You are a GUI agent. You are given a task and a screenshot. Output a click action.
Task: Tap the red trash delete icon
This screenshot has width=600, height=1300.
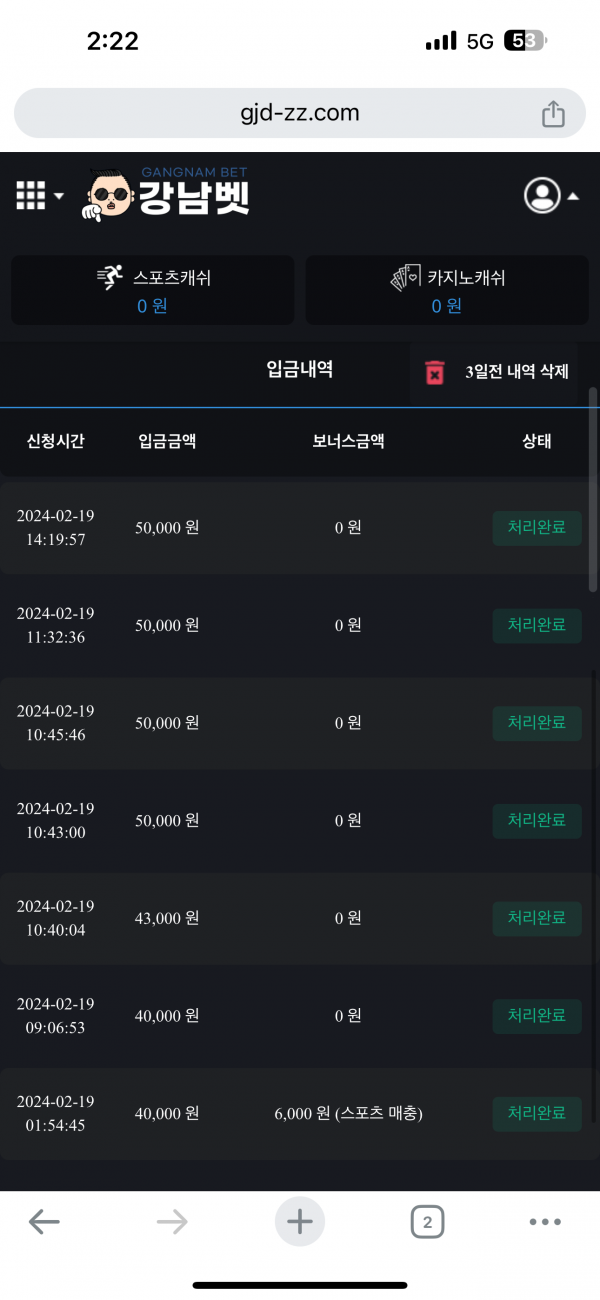[435, 373]
